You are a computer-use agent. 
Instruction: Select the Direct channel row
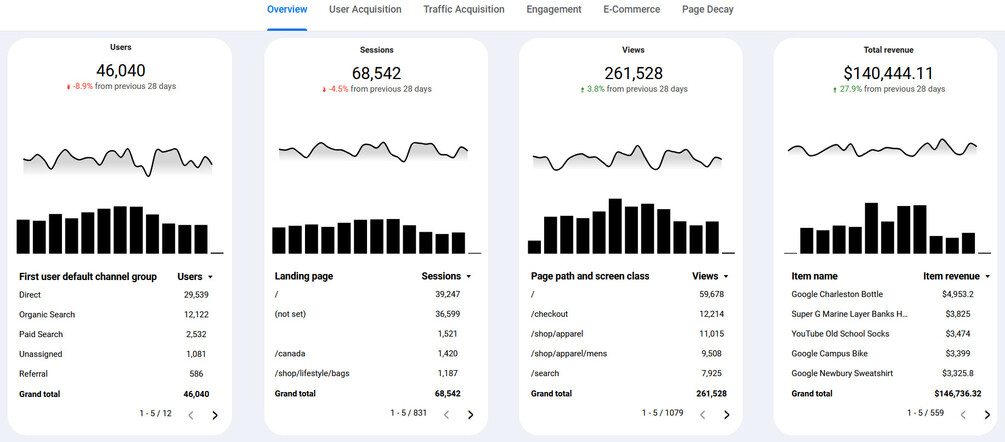click(114, 295)
